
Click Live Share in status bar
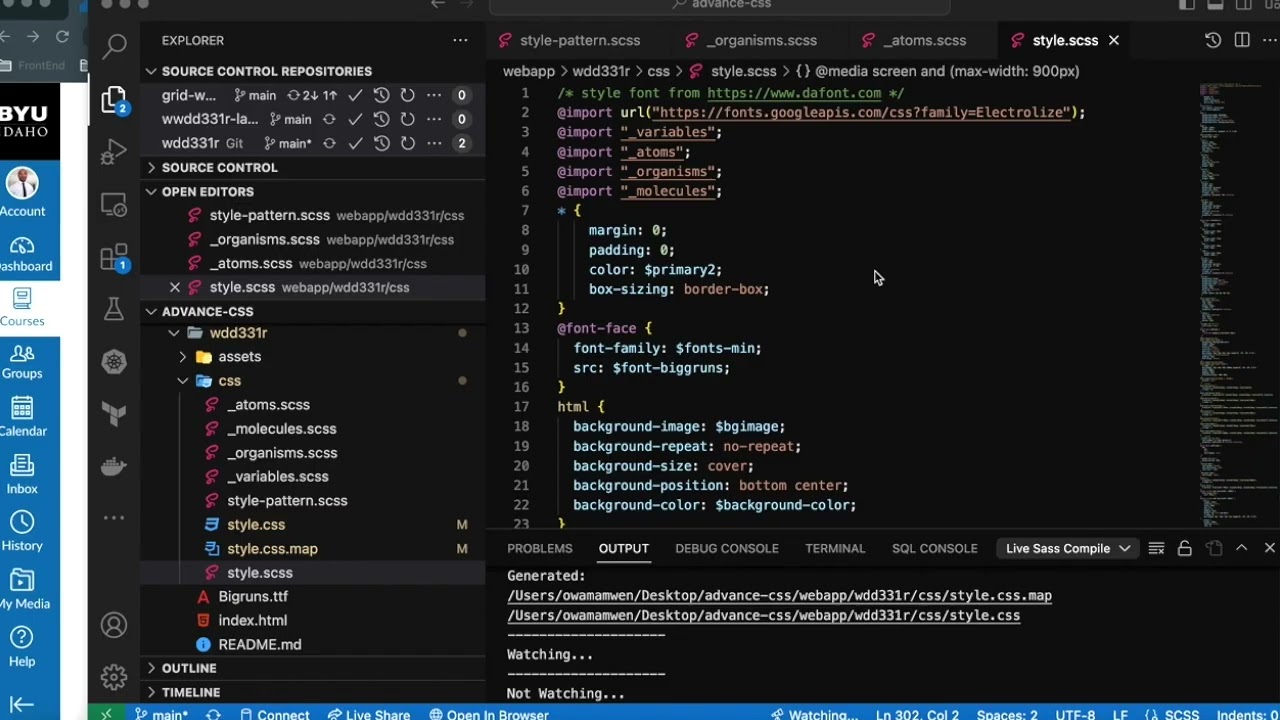click(x=368, y=714)
